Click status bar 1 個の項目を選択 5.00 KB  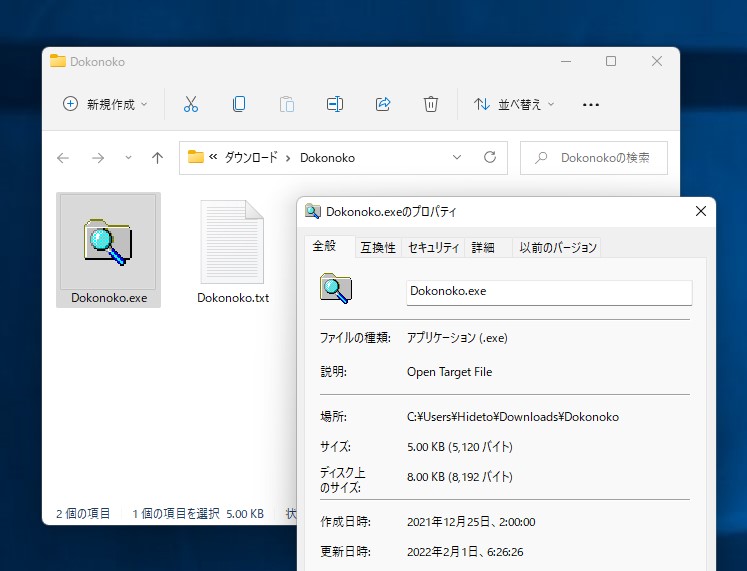pos(198,514)
